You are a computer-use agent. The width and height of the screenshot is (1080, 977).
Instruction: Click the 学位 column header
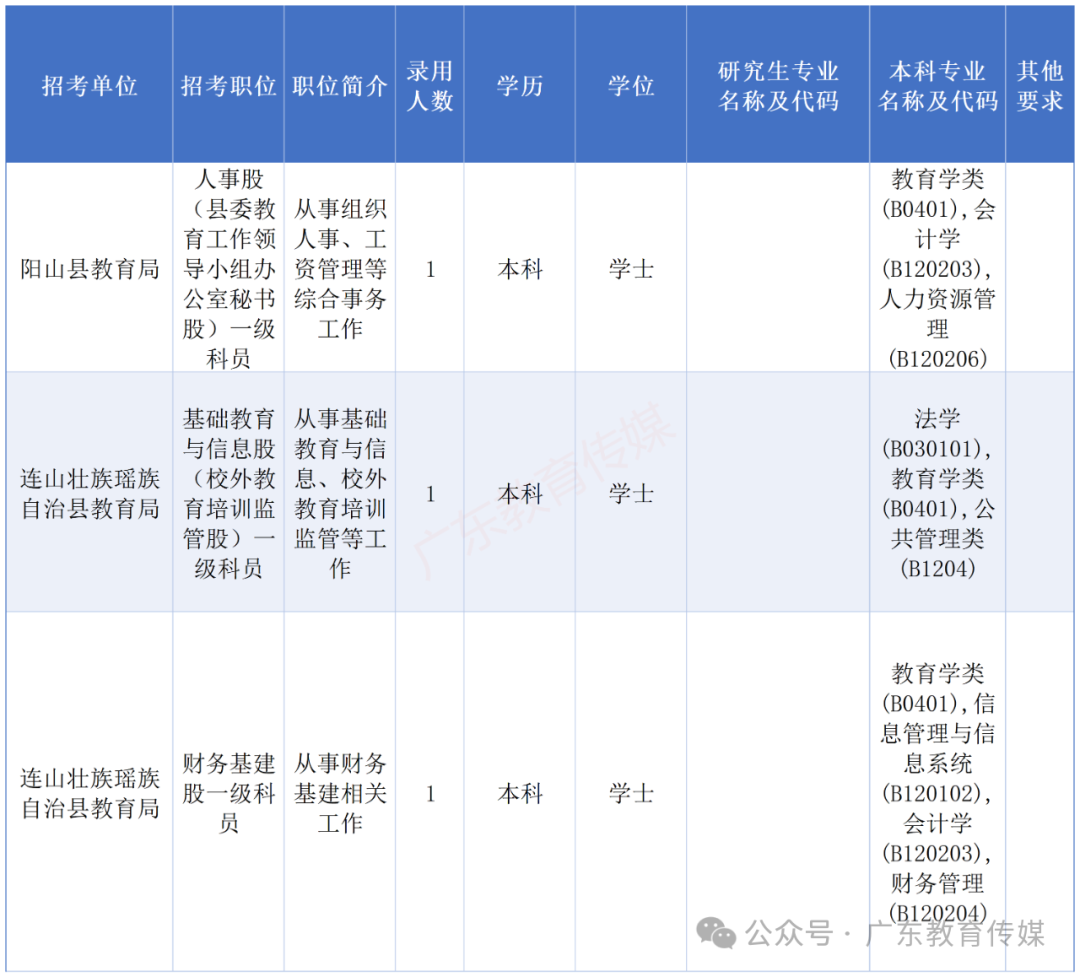tap(629, 86)
